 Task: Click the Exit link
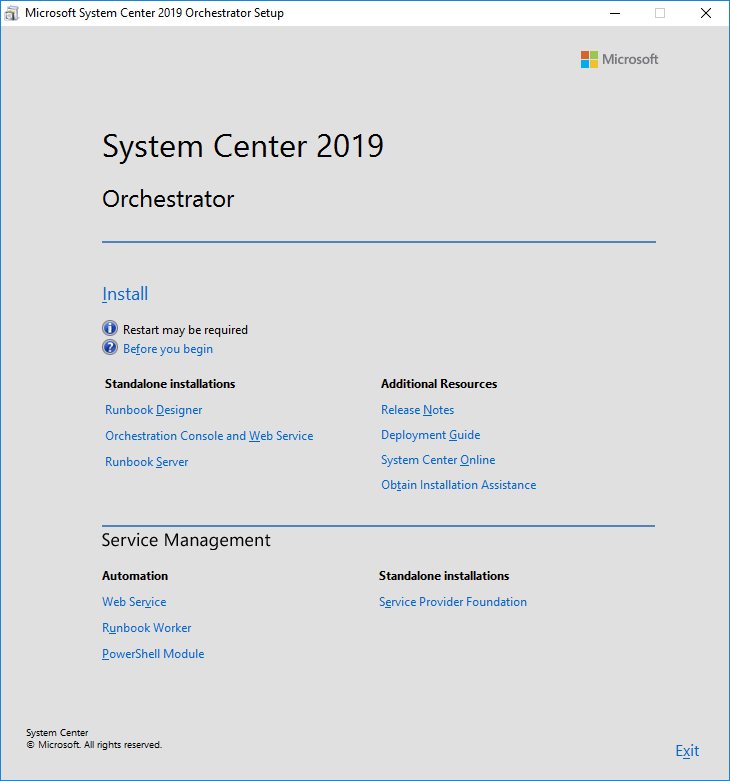click(x=687, y=751)
